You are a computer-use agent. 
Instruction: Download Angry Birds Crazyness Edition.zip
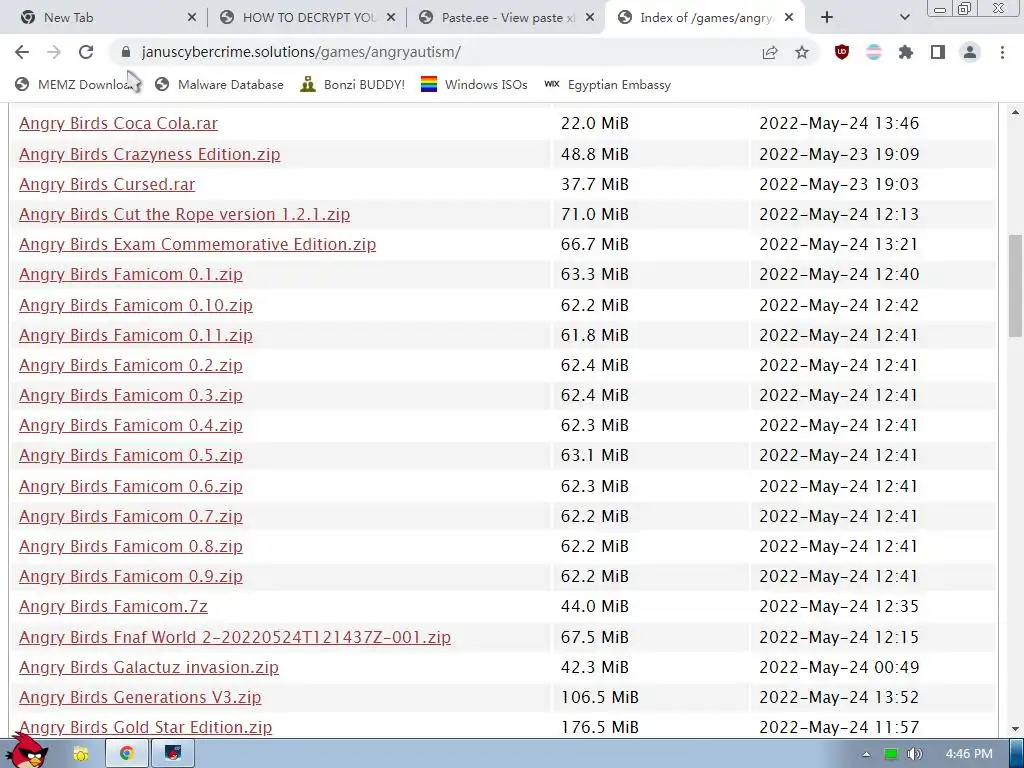150,154
